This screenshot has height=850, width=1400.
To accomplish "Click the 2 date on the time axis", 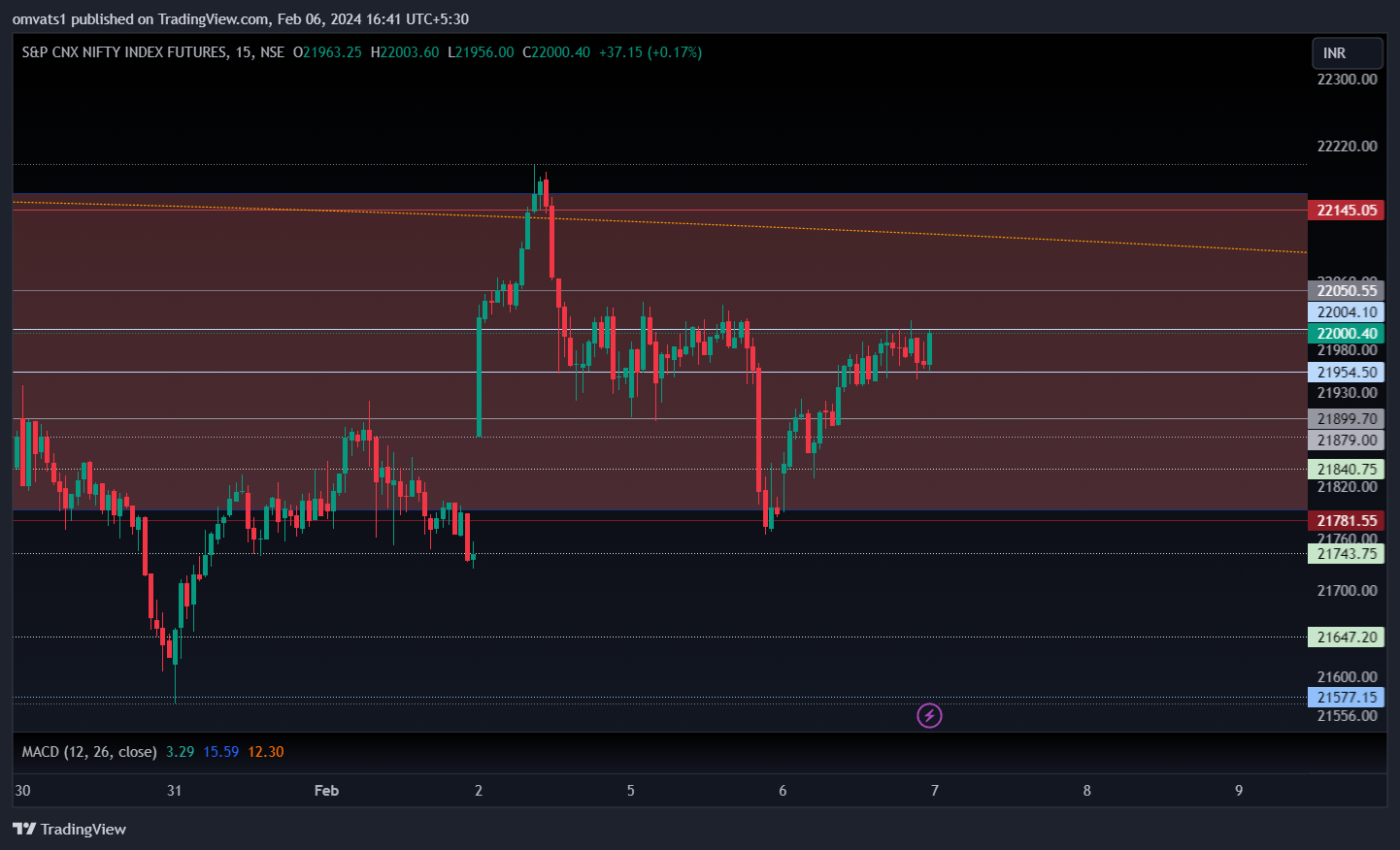I will [479, 791].
